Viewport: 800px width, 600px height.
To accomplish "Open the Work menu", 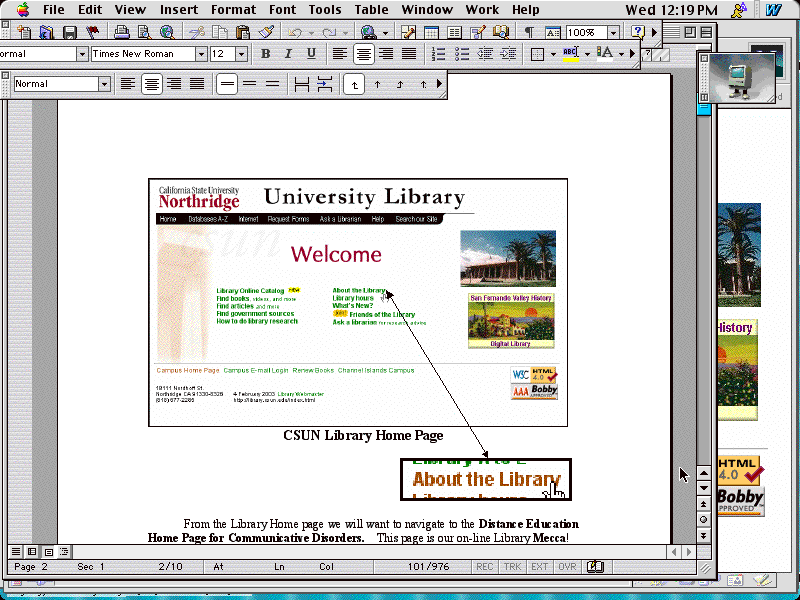I will pos(482,10).
